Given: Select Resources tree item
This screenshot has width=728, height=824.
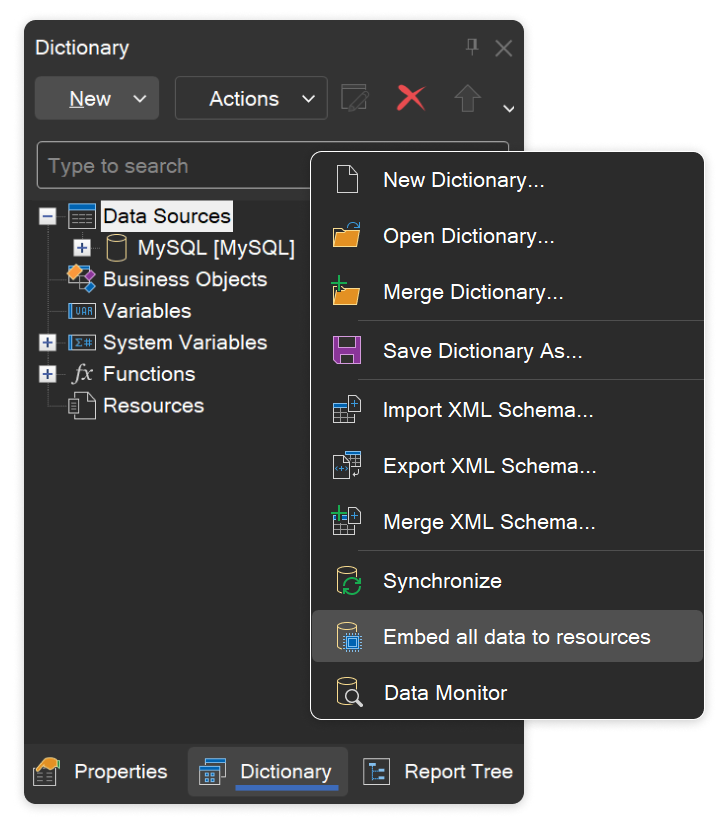Looking at the screenshot, I should (x=153, y=406).
